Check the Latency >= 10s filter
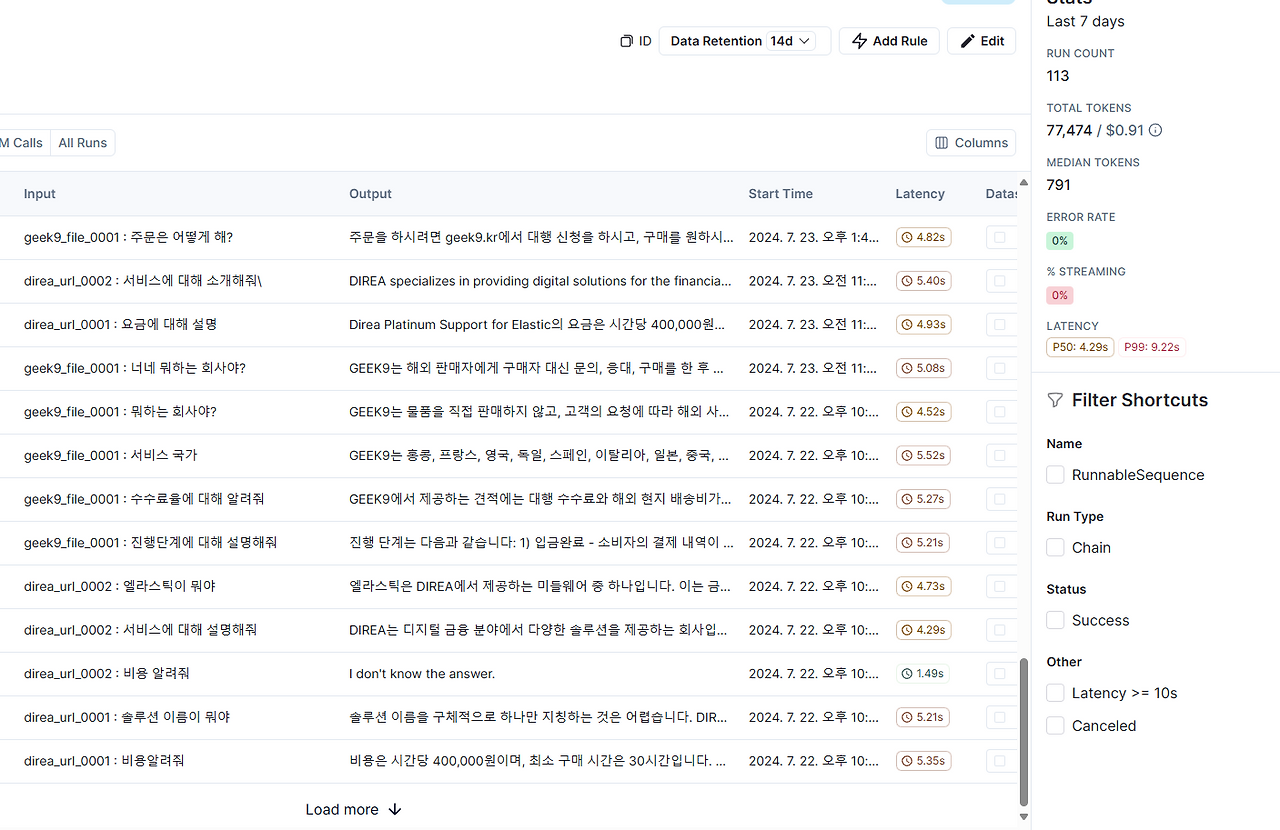Screen dimensions: 1280x830 coord(1055,693)
